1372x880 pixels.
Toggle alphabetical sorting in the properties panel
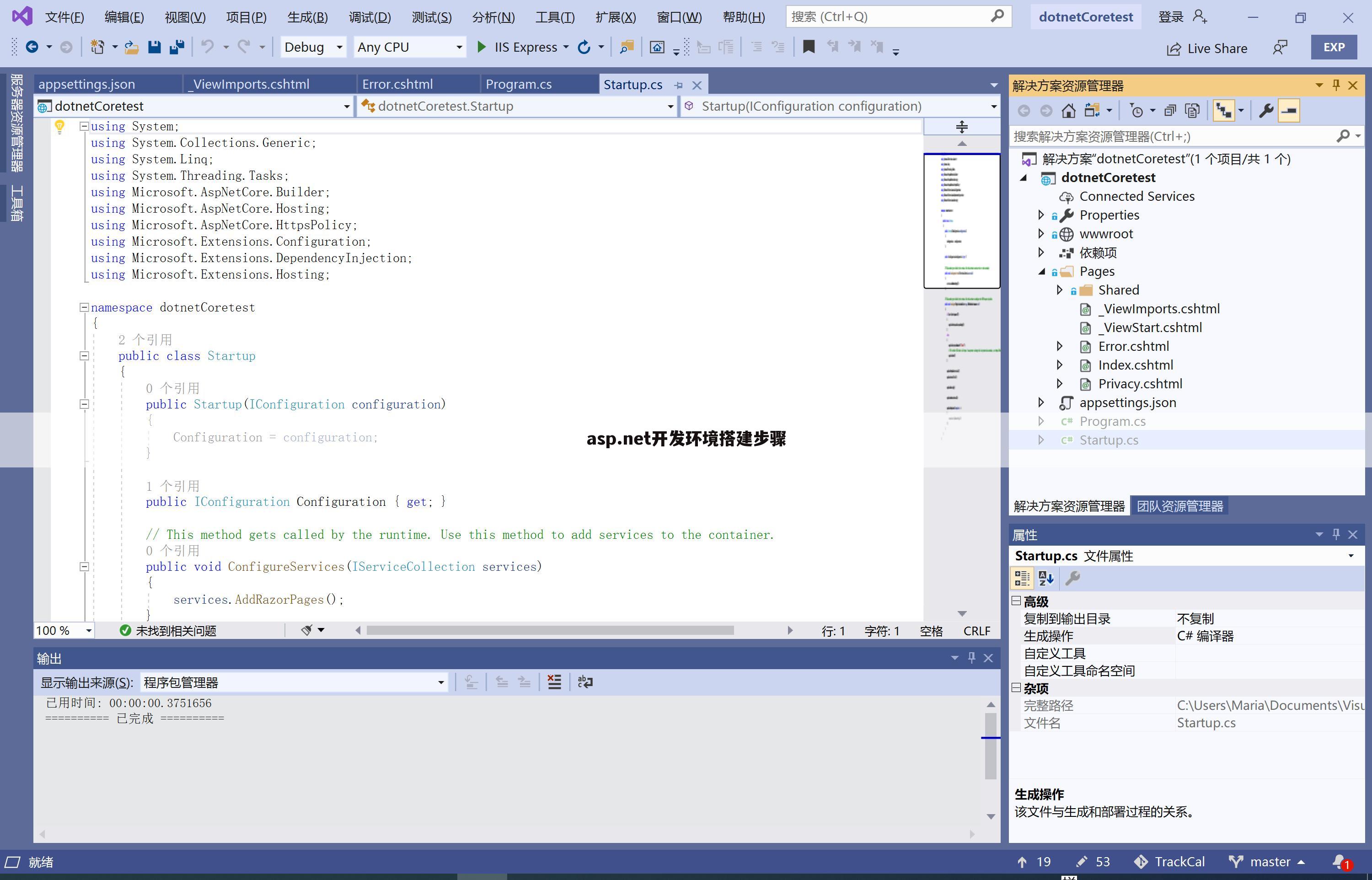point(1046,579)
